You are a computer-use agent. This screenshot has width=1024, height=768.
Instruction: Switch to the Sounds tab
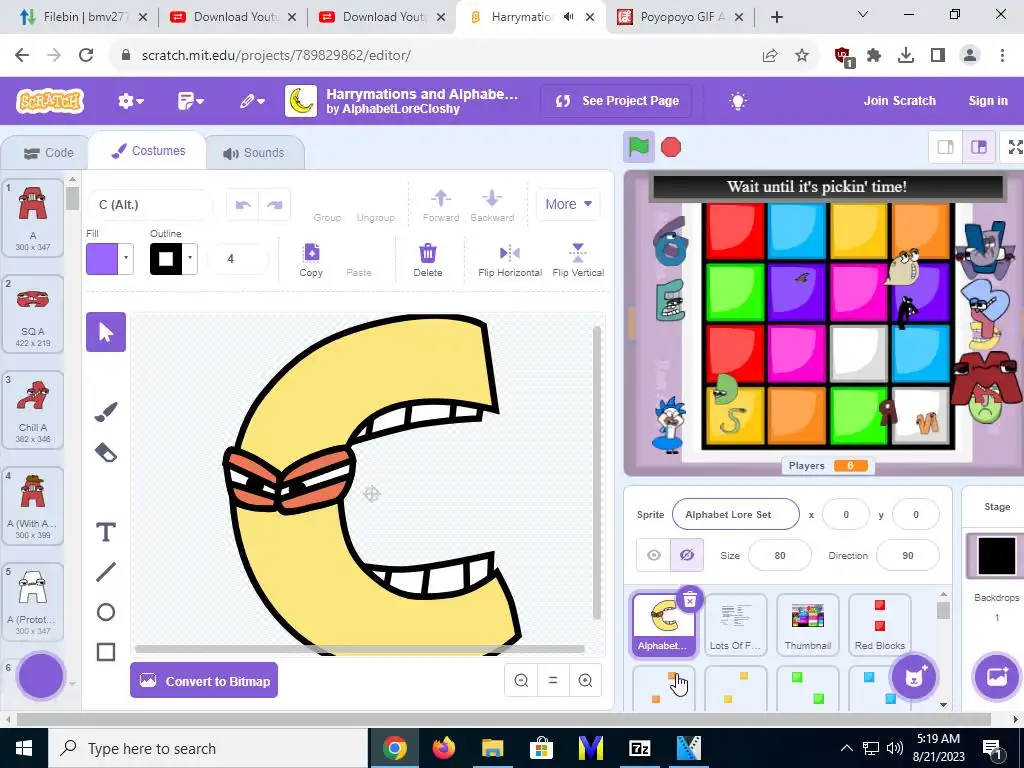[254, 153]
